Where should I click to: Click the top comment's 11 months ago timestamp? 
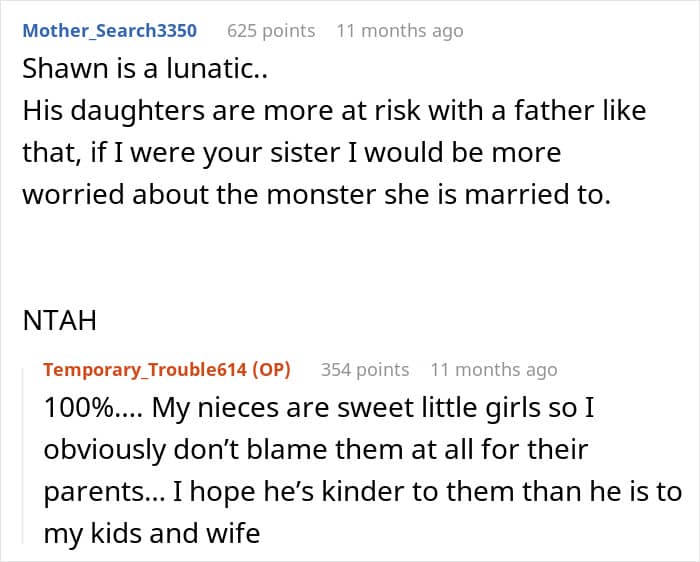pyautogui.click(x=399, y=30)
